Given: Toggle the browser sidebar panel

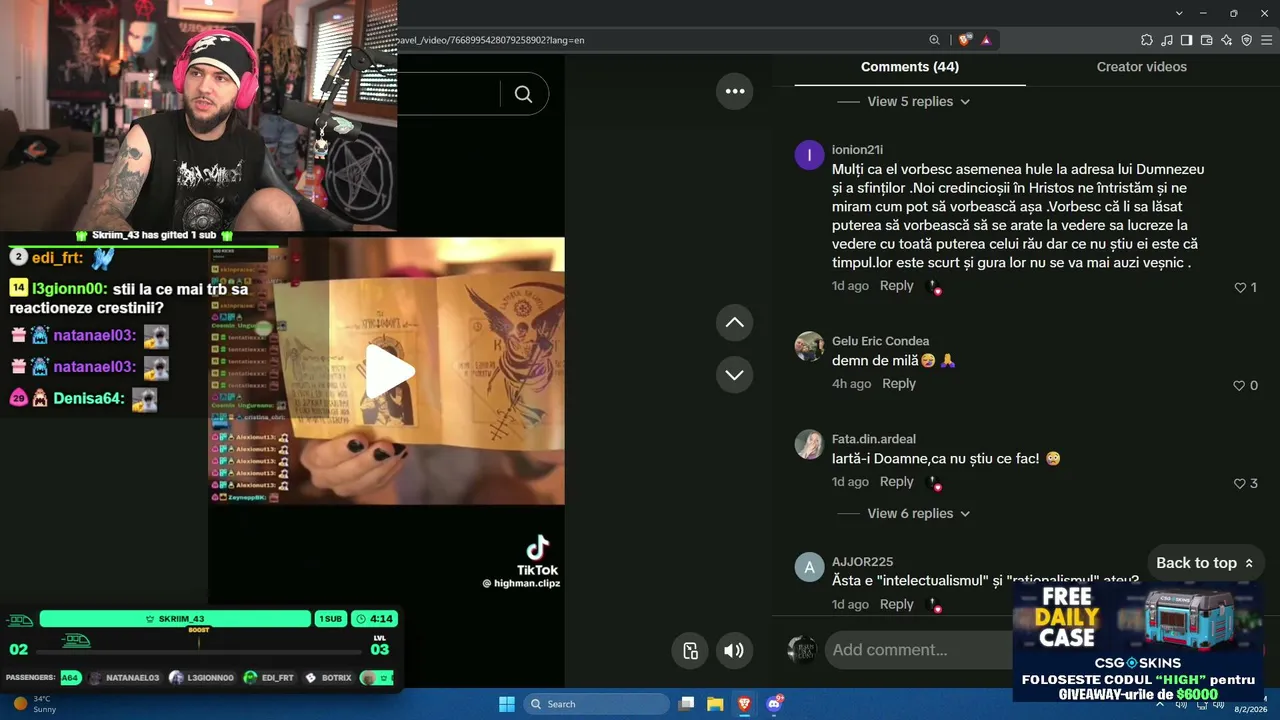Looking at the screenshot, I should coord(1186,40).
